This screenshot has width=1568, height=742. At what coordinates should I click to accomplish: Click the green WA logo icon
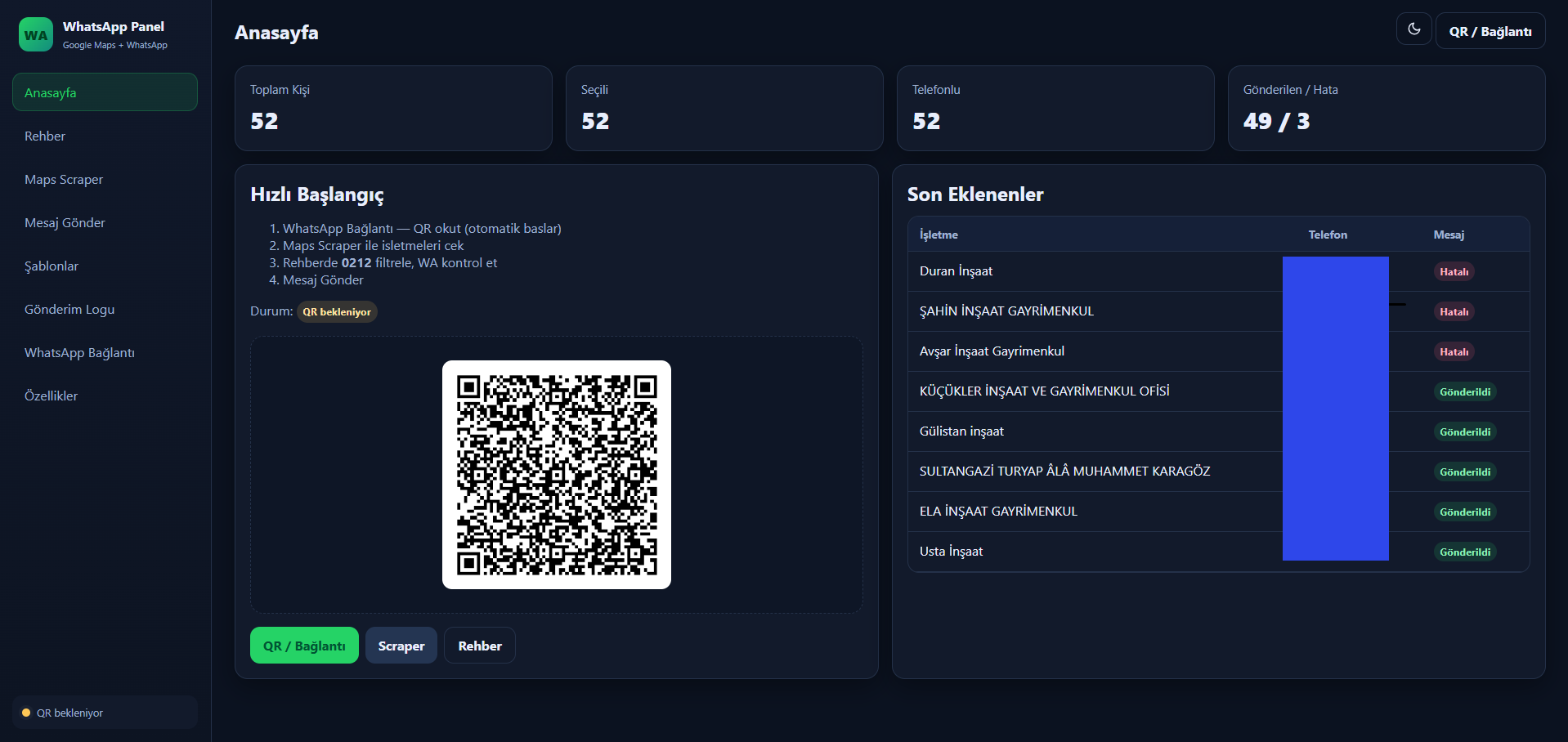36,34
